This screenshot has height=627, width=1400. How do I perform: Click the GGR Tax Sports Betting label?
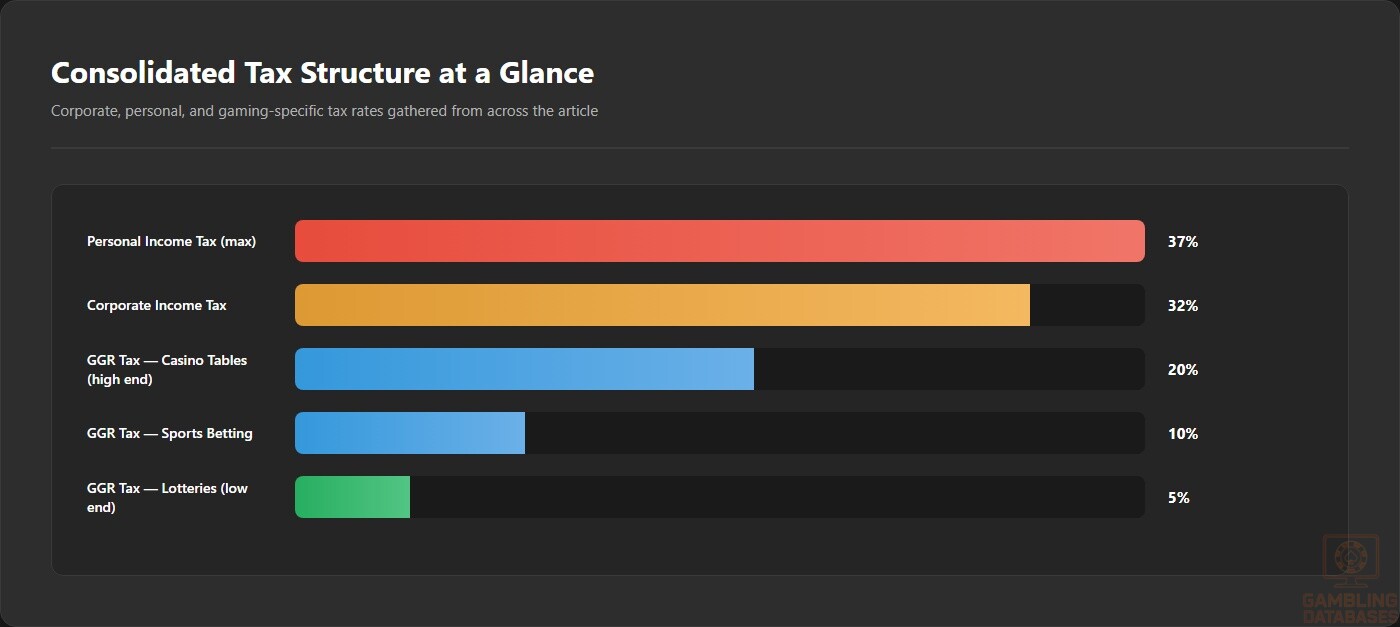170,433
